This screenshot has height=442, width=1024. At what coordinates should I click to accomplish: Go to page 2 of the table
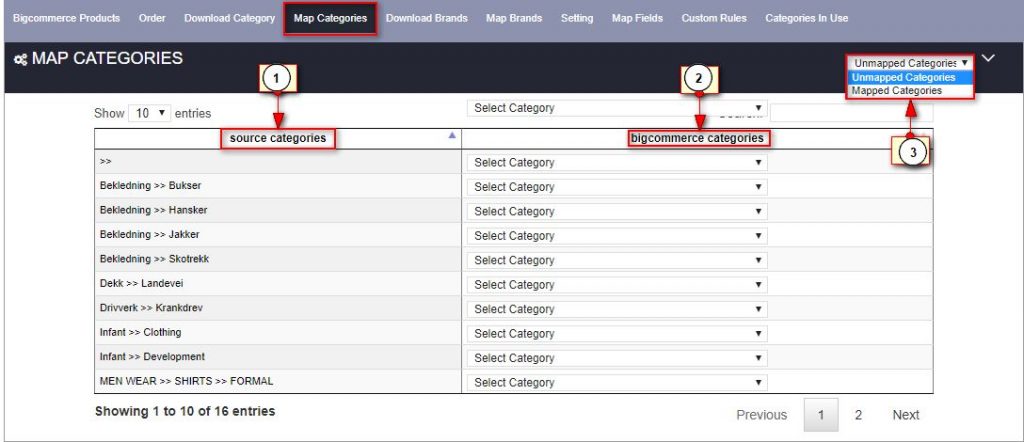pos(858,415)
